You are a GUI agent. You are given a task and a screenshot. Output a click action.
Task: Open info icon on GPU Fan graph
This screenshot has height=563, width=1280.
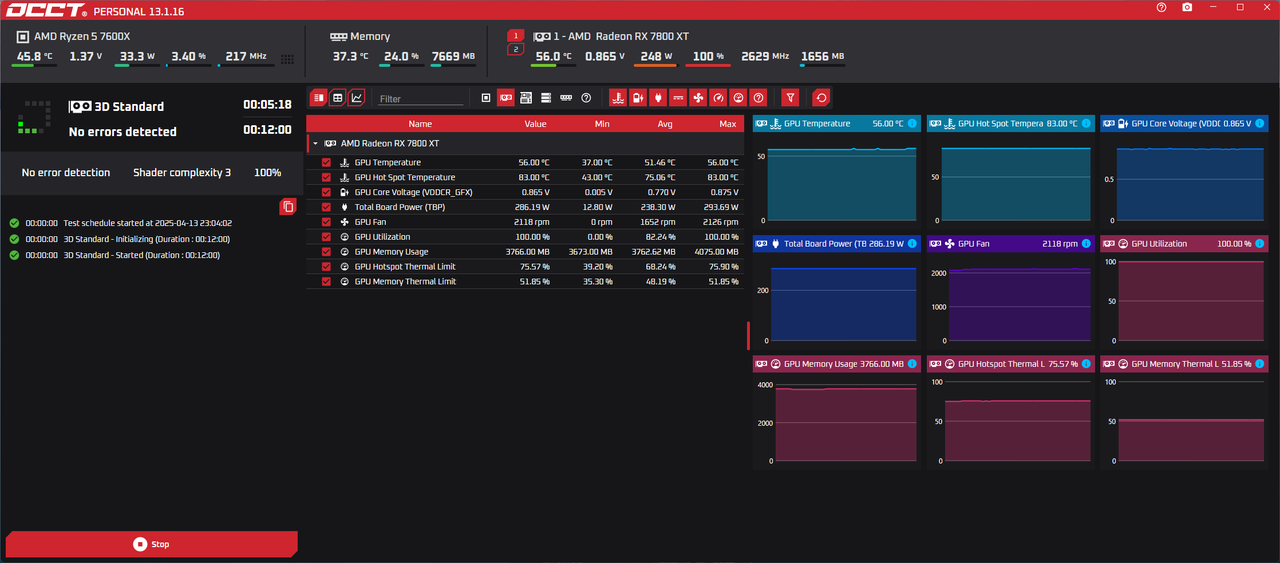coord(1086,244)
